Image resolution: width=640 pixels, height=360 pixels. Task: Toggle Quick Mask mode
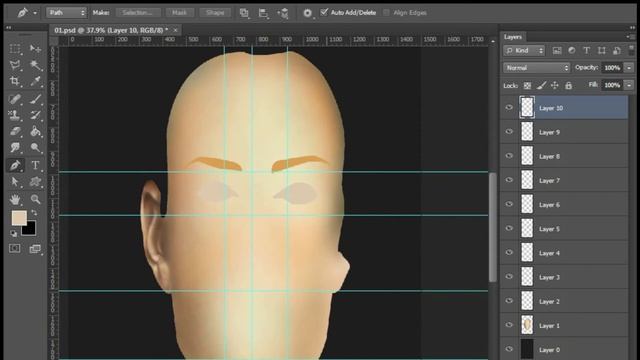(15, 249)
